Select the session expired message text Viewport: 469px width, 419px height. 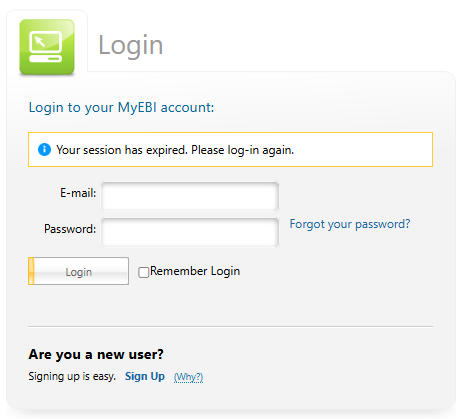click(x=175, y=150)
